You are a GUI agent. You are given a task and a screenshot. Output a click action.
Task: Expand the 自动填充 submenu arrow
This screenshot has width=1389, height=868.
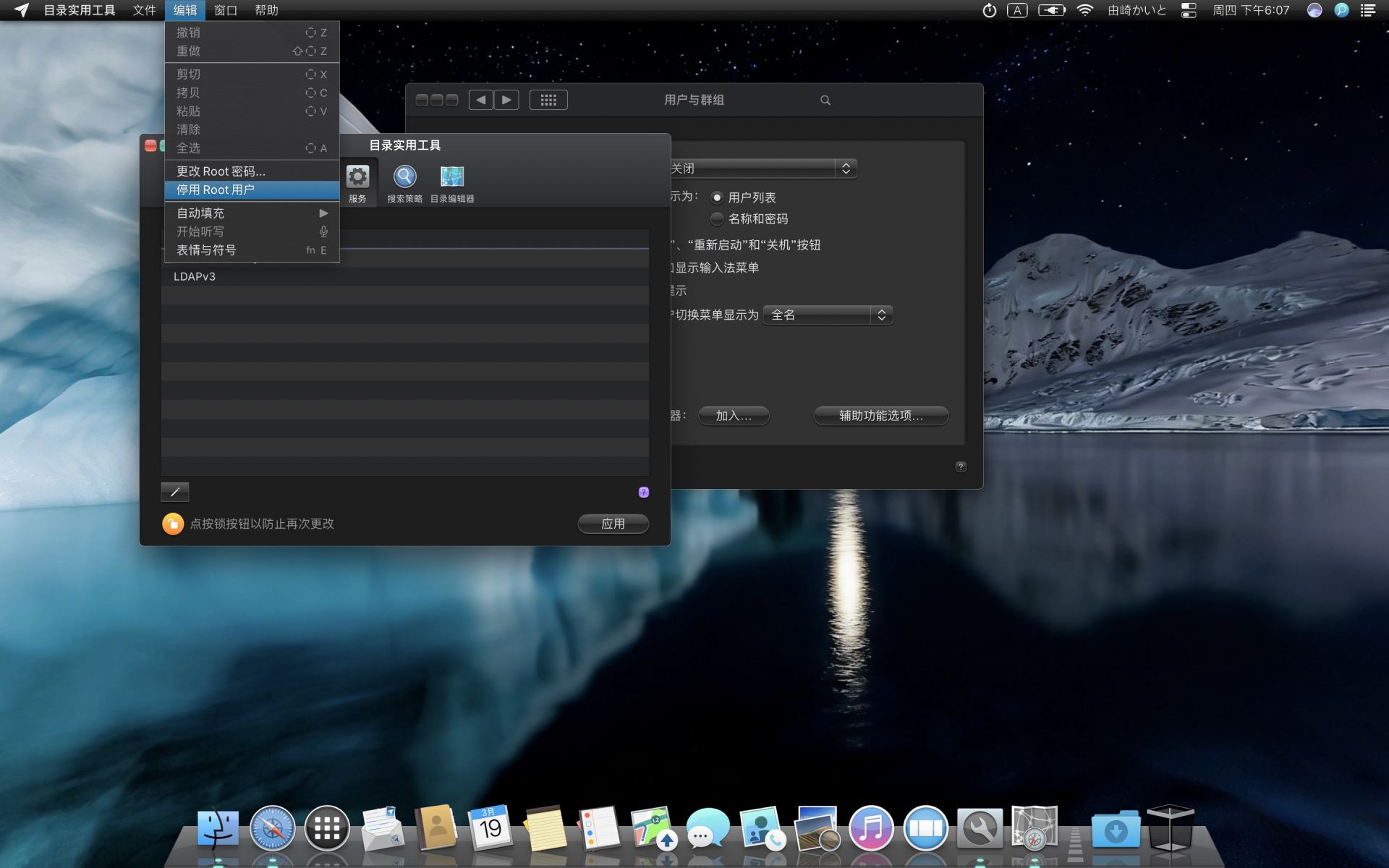pyautogui.click(x=323, y=213)
